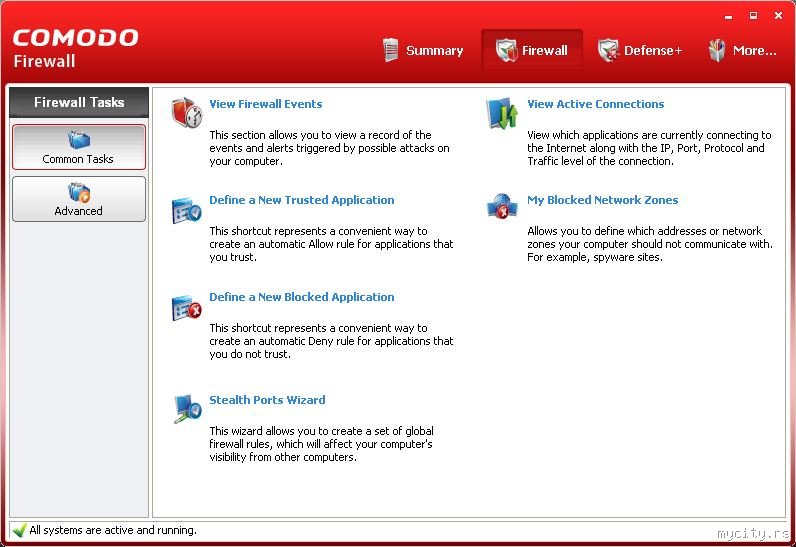Open Define a New Trusted Application link
The image size is (796, 547).
tap(302, 200)
